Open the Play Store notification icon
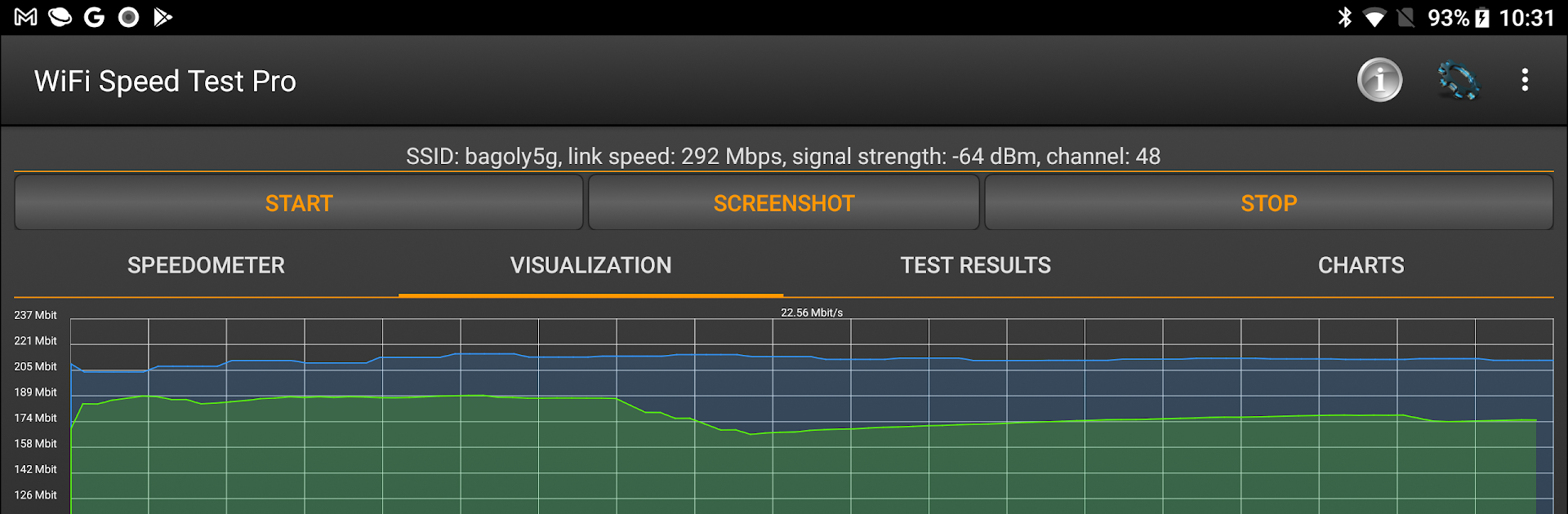This screenshot has height=514, width=1568. (x=163, y=16)
